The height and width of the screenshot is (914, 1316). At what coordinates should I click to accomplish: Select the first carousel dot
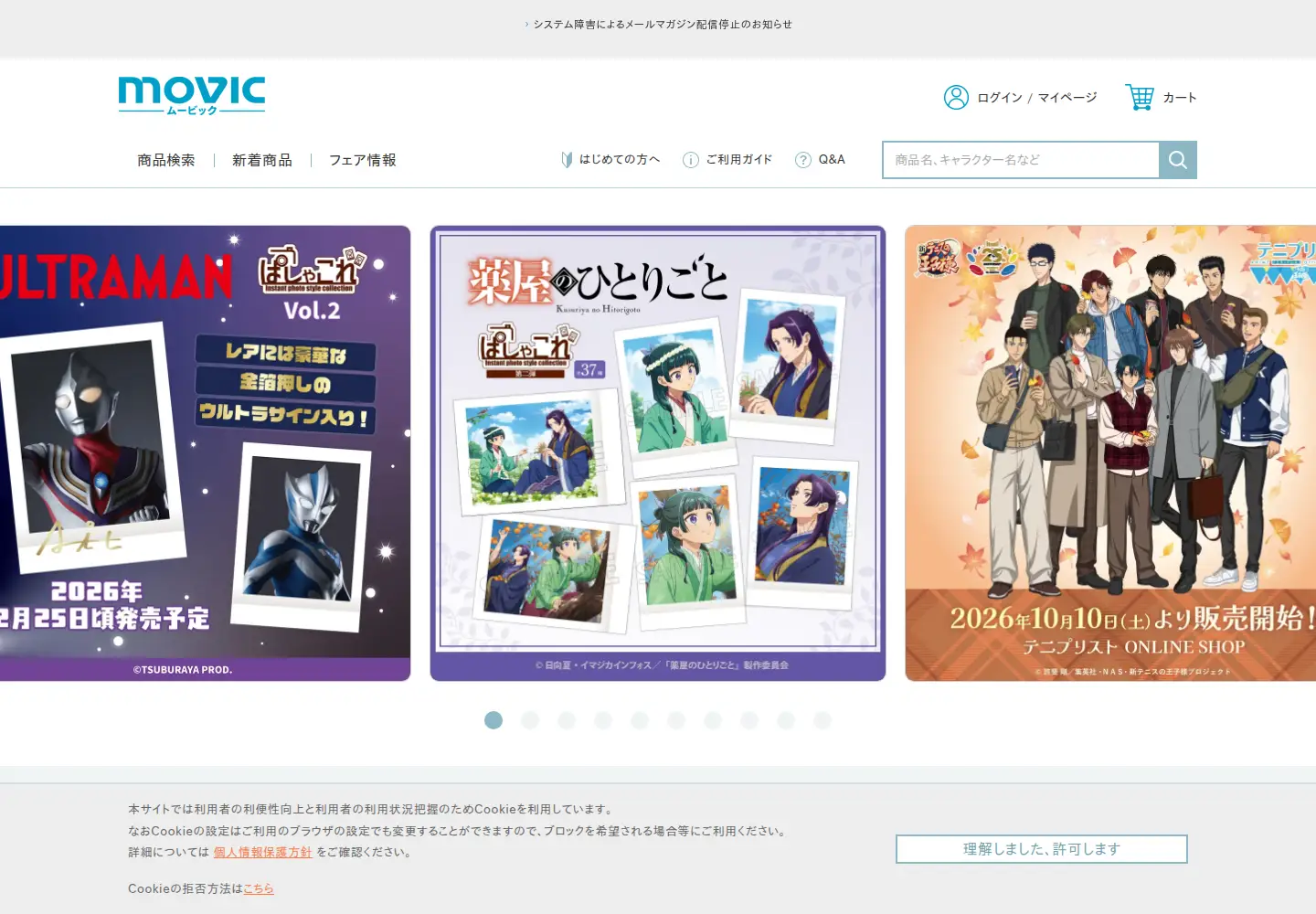[x=493, y=720]
